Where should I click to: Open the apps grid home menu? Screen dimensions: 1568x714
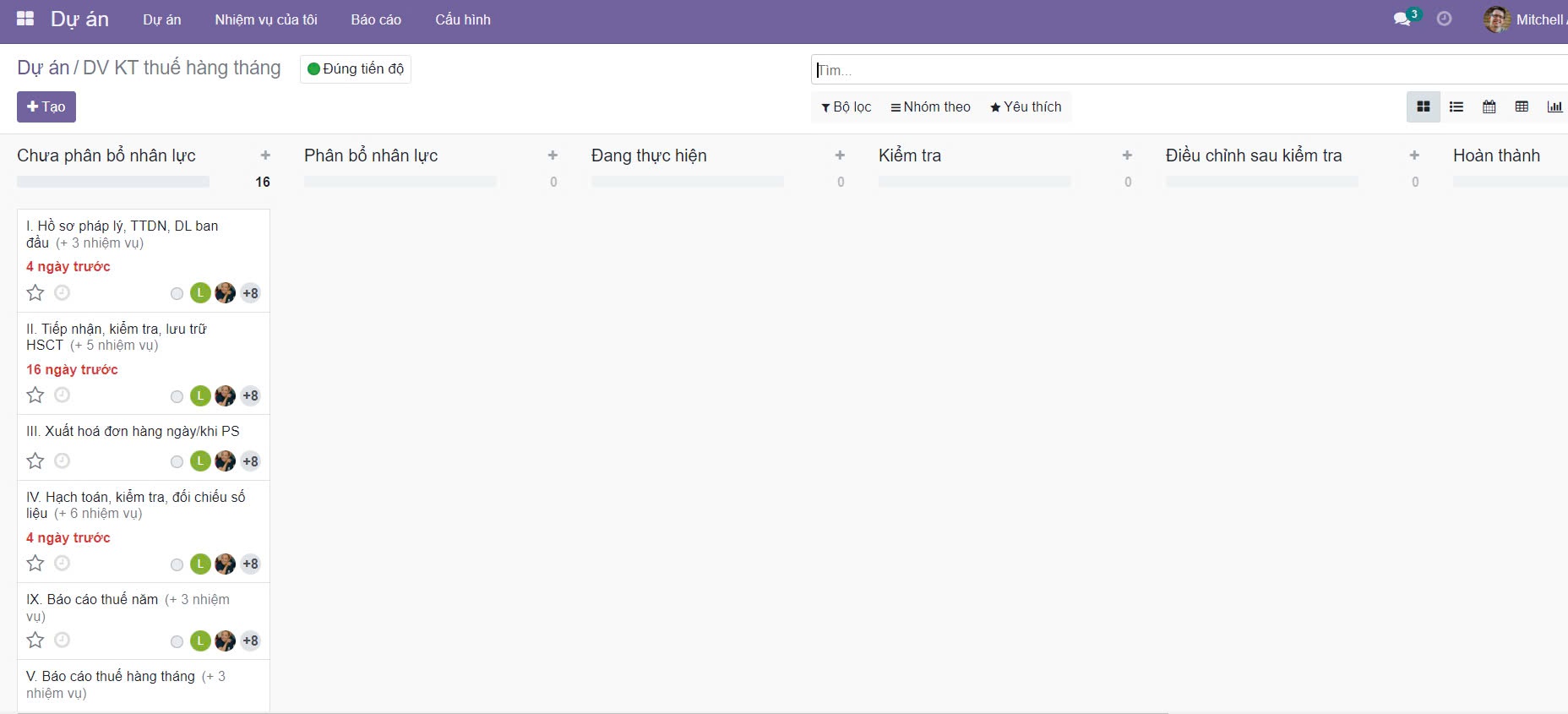[25, 19]
